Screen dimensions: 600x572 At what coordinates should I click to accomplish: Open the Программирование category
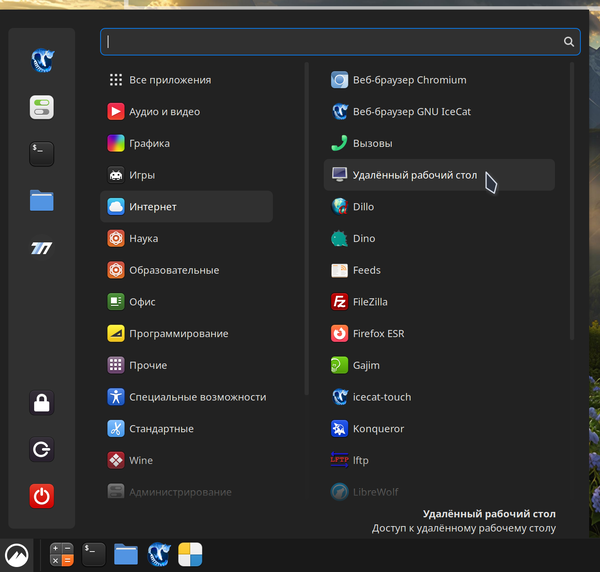point(178,334)
